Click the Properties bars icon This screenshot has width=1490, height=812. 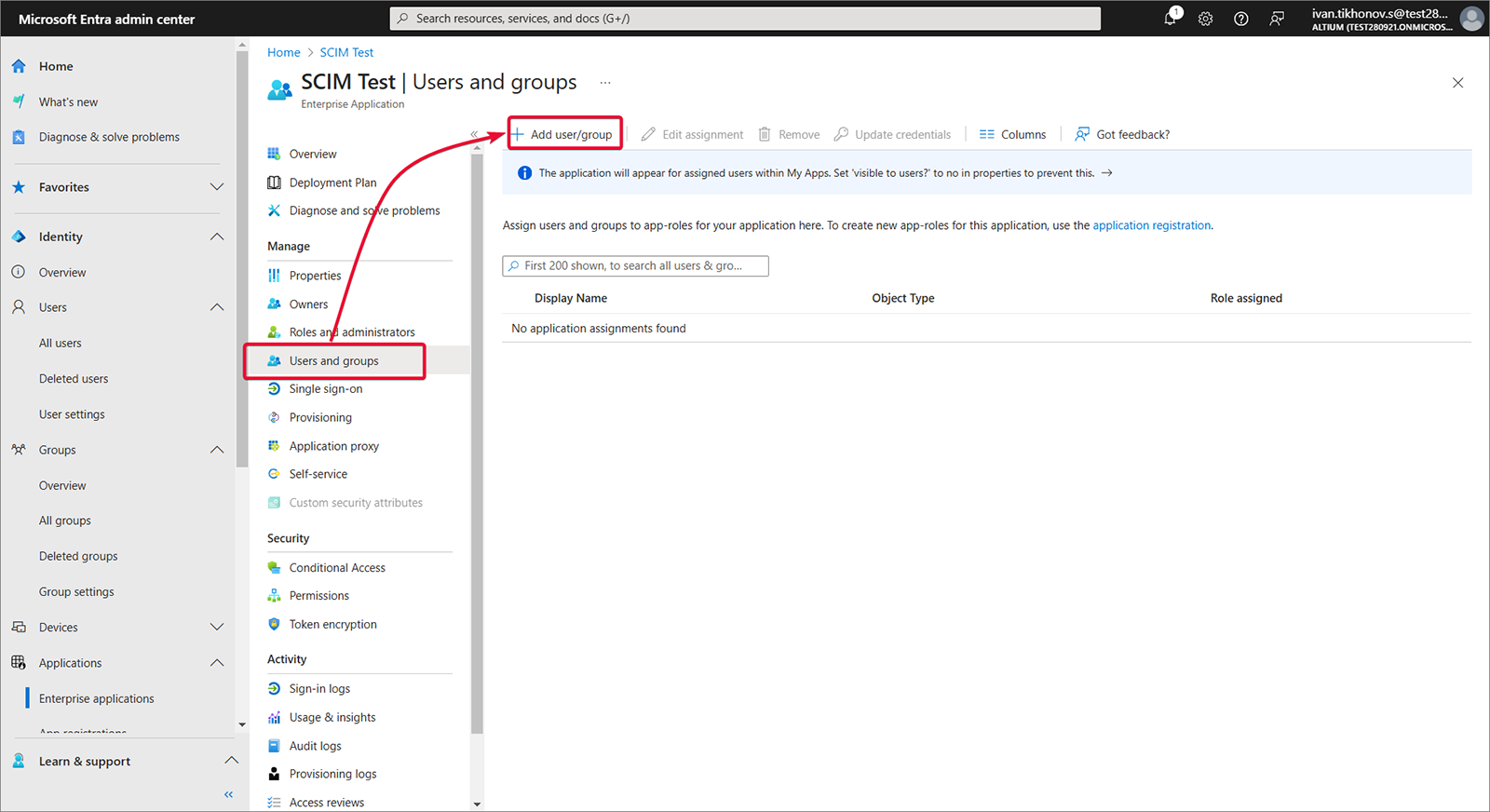pyautogui.click(x=274, y=276)
